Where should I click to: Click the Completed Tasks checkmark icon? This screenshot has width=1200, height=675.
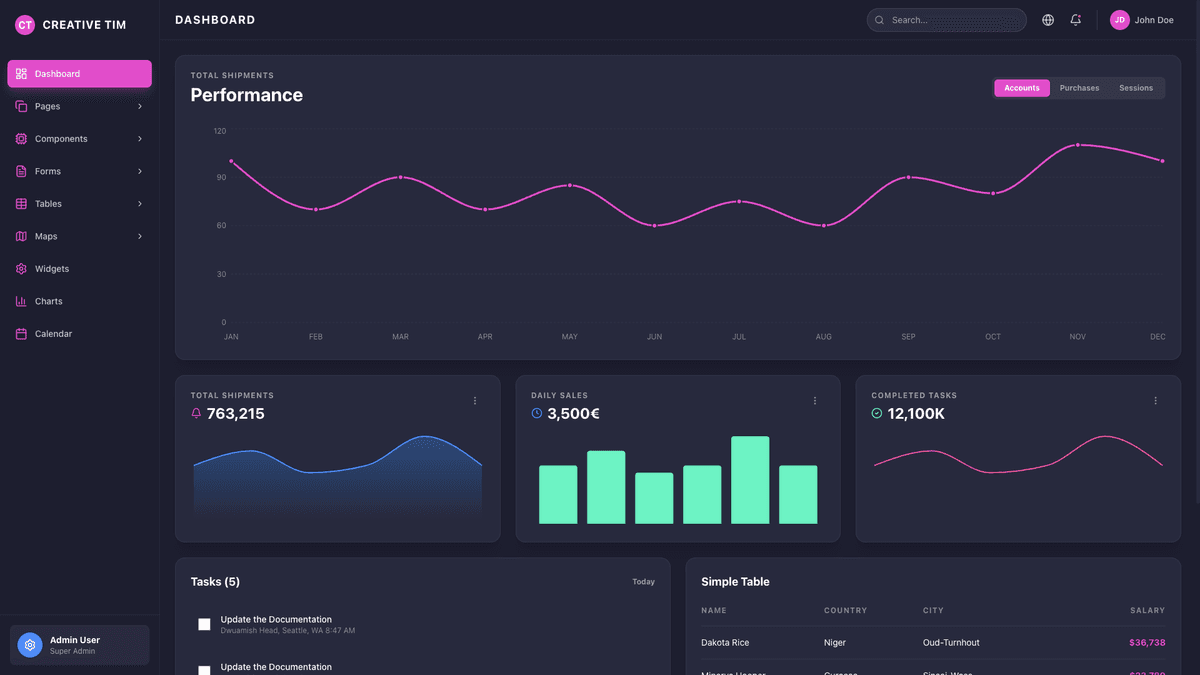point(876,413)
